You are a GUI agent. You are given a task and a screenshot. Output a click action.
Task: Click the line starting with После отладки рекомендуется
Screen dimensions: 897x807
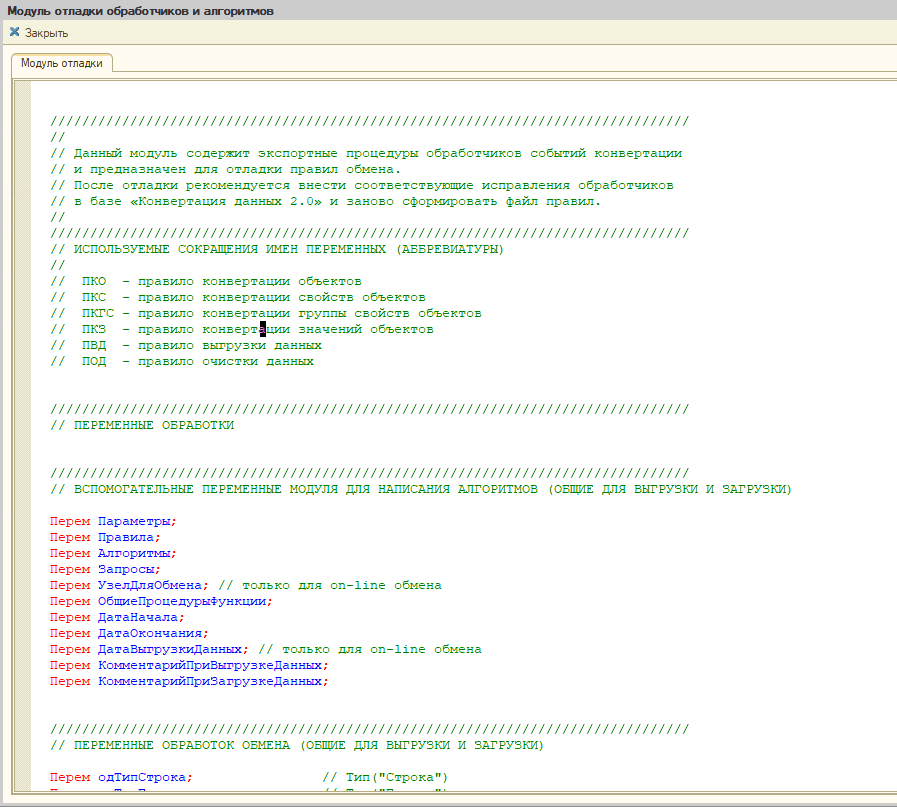click(362, 185)
